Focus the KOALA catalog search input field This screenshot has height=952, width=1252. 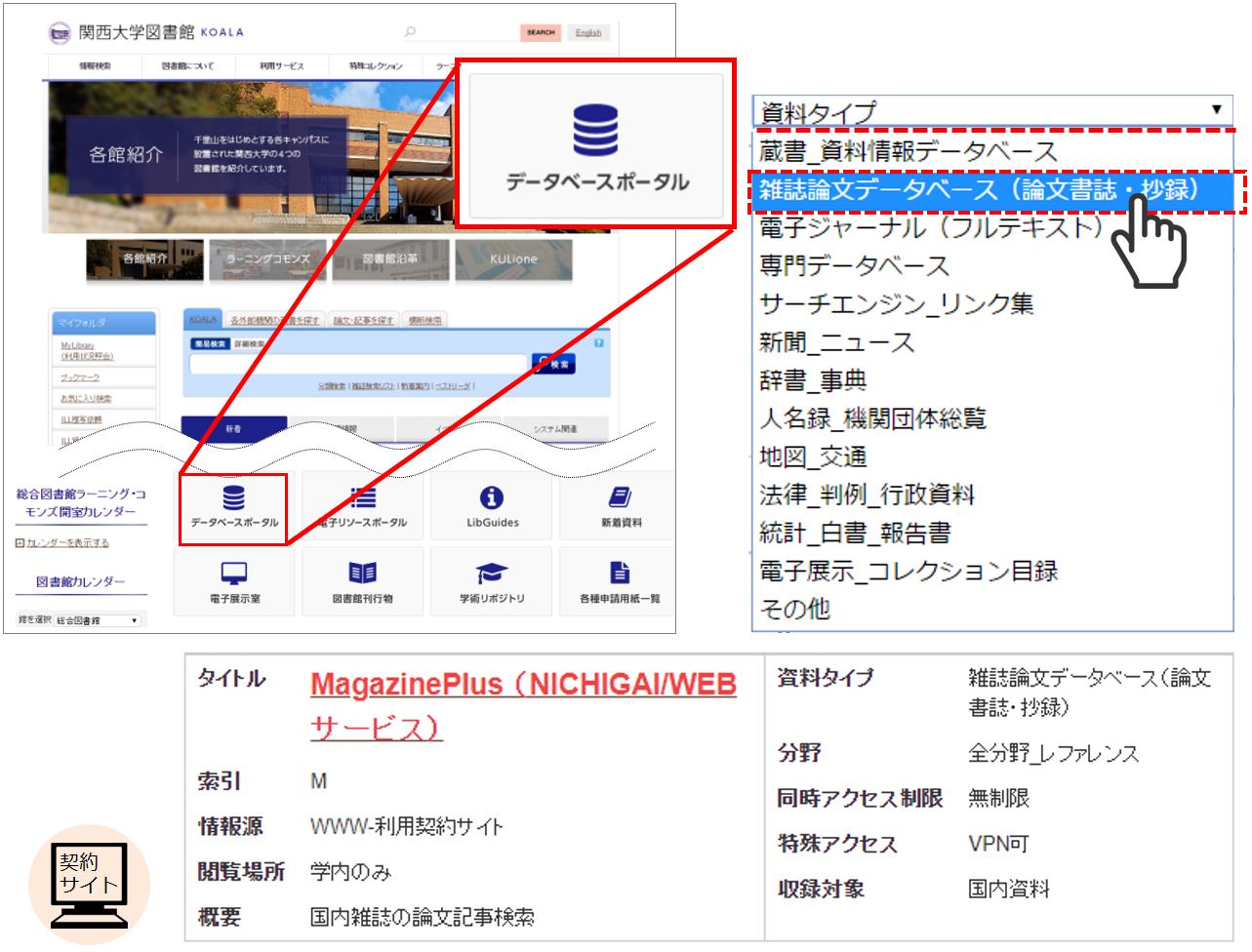[x=359, y=364]
